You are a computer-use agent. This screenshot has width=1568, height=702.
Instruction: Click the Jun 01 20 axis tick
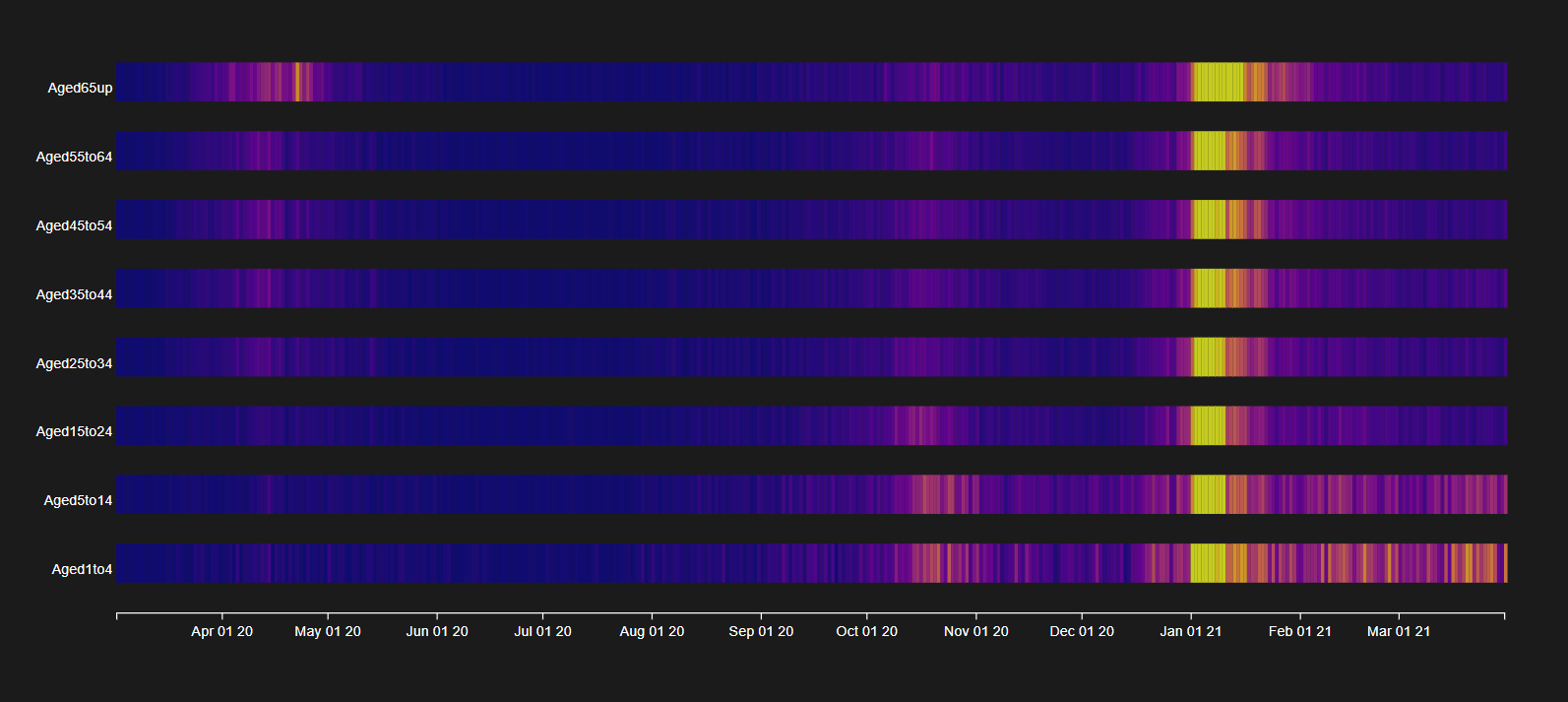[x=437, y=631]
